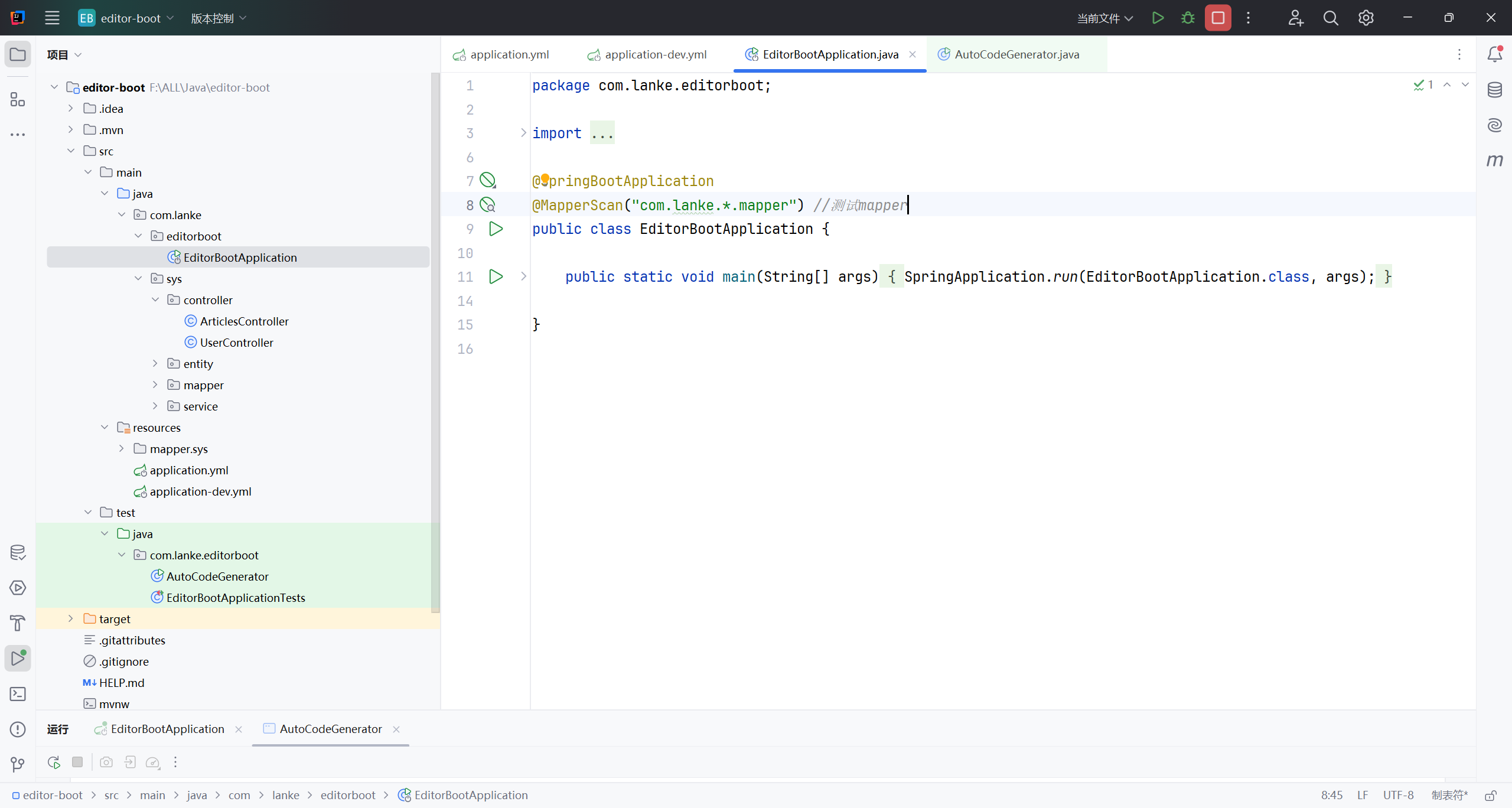Image resolution: width=1512 pixels, height=808 pixels.
Task: Click the UTF-8 encoding status entry
Action: [1398, 795]
